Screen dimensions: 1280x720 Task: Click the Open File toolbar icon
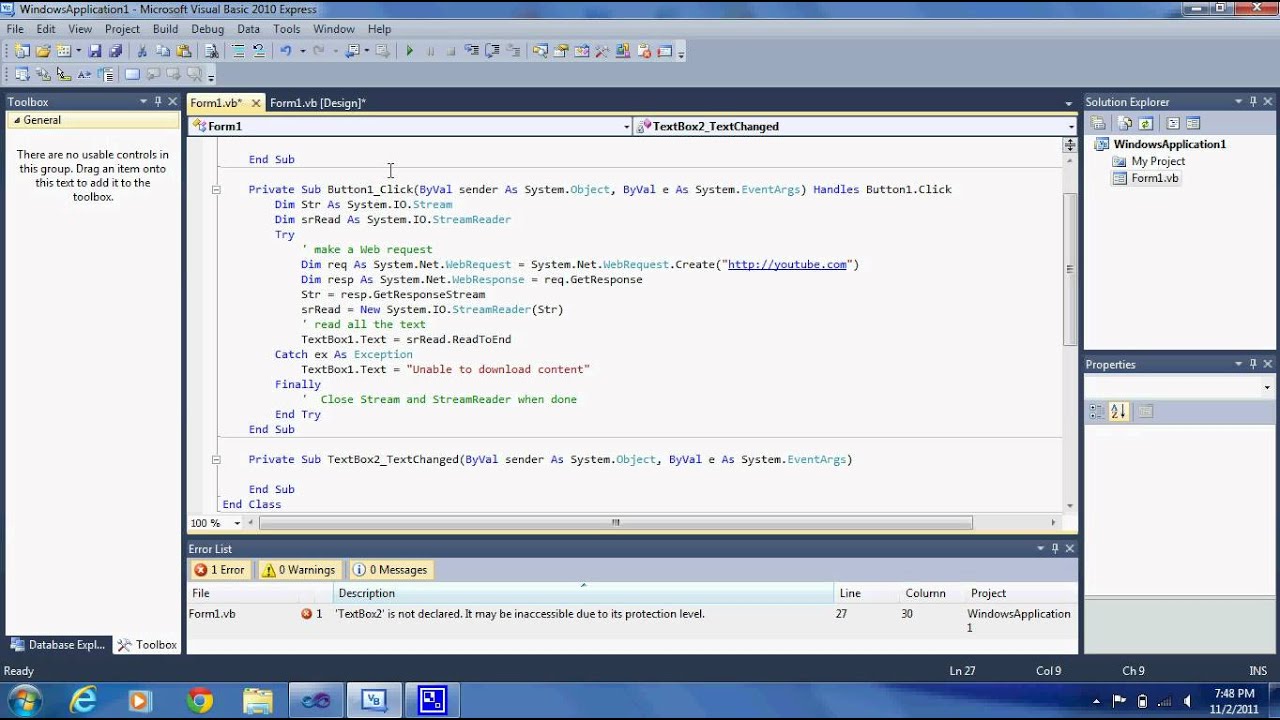[x=42, y=51]
